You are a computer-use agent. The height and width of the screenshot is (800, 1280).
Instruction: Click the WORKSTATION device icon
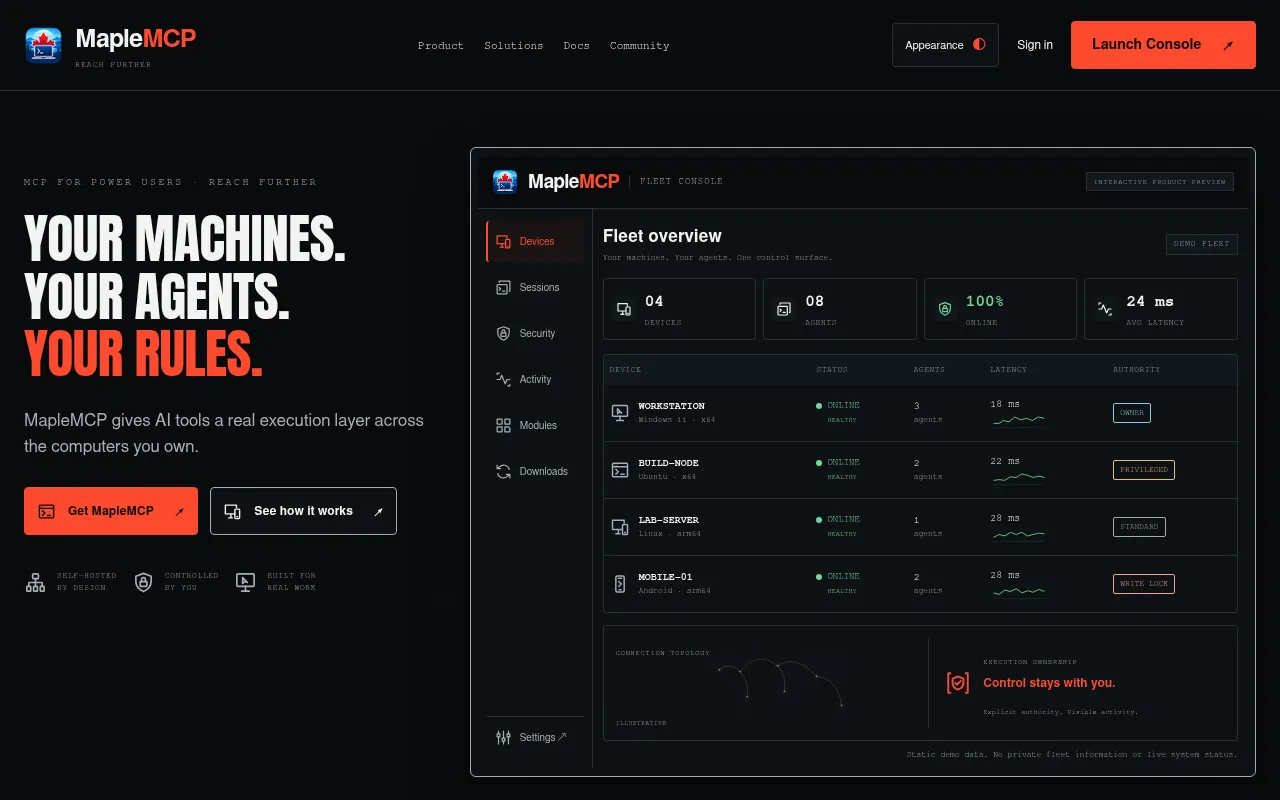620,413
